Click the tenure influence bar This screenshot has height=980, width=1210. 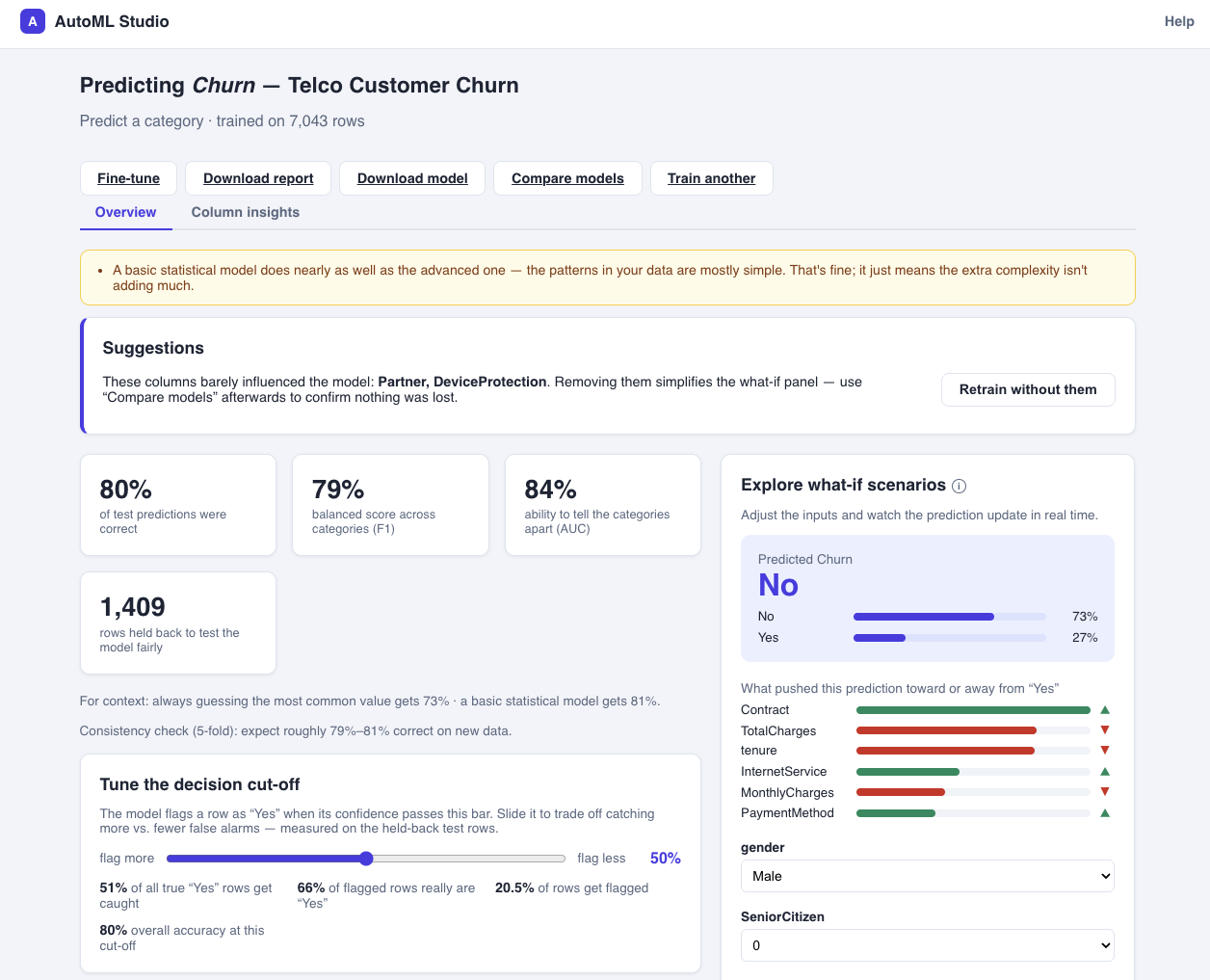973,751
